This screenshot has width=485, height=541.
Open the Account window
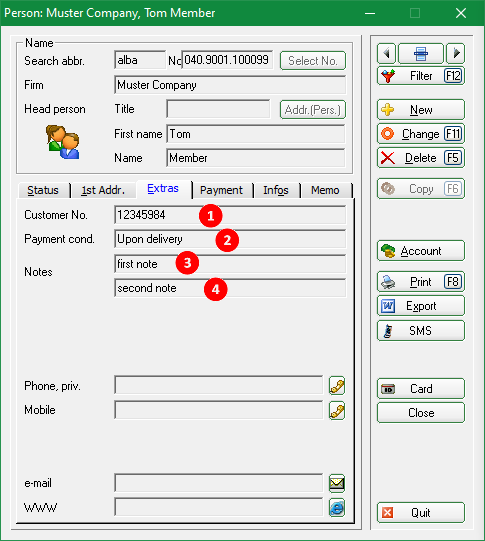pyautogui.click(x=421, y=251)
